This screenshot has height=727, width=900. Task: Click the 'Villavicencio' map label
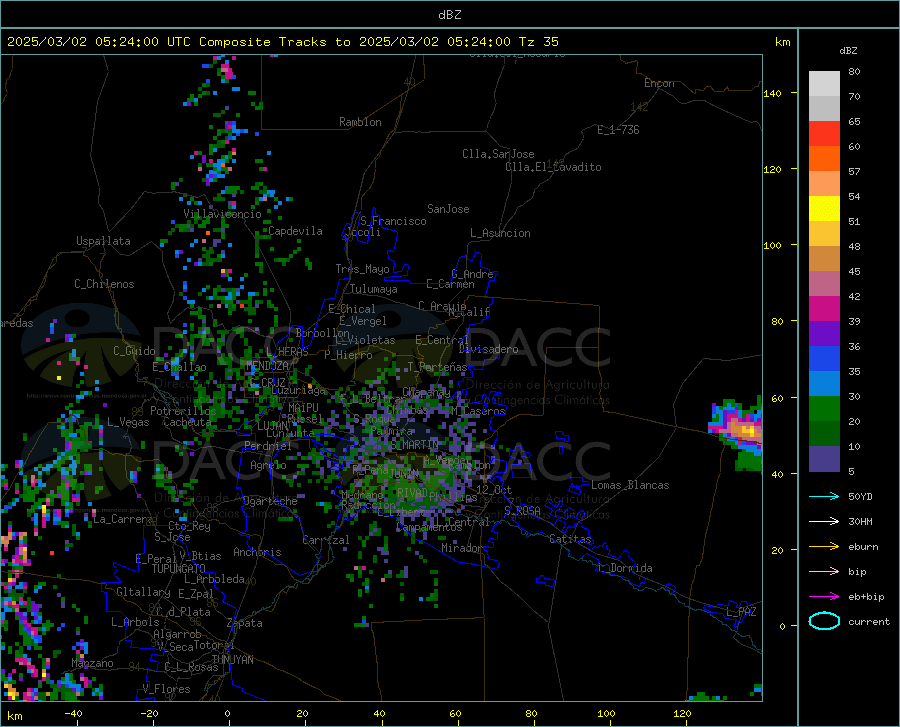222,214
